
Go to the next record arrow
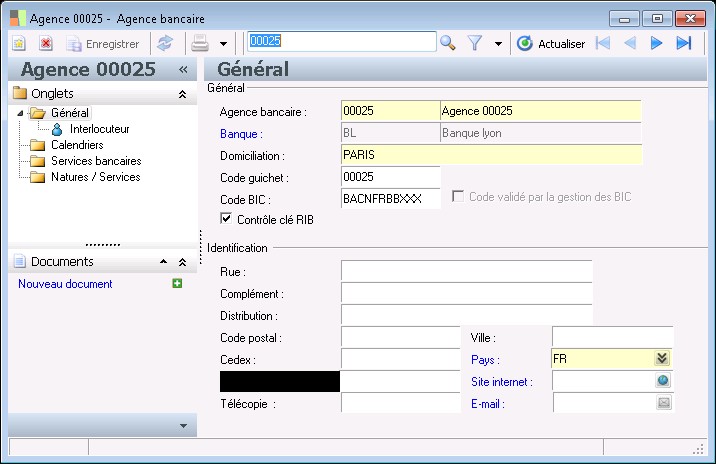[x=657, y=43]
